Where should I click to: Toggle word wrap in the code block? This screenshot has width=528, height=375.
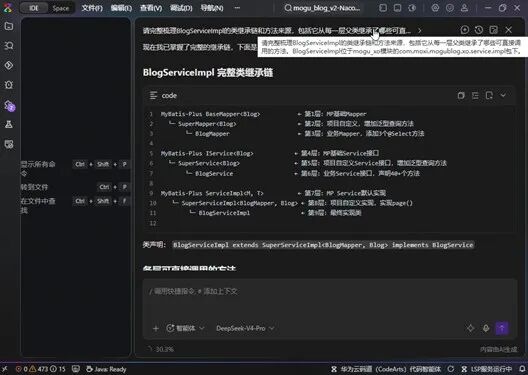point(475,96)
